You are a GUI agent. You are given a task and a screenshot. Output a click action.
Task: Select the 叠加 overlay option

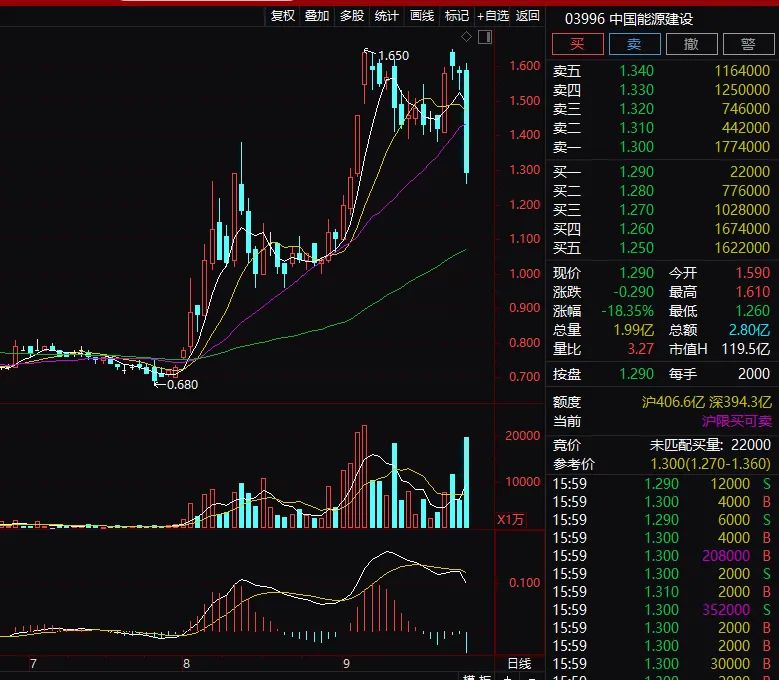[x=317, y=16]
